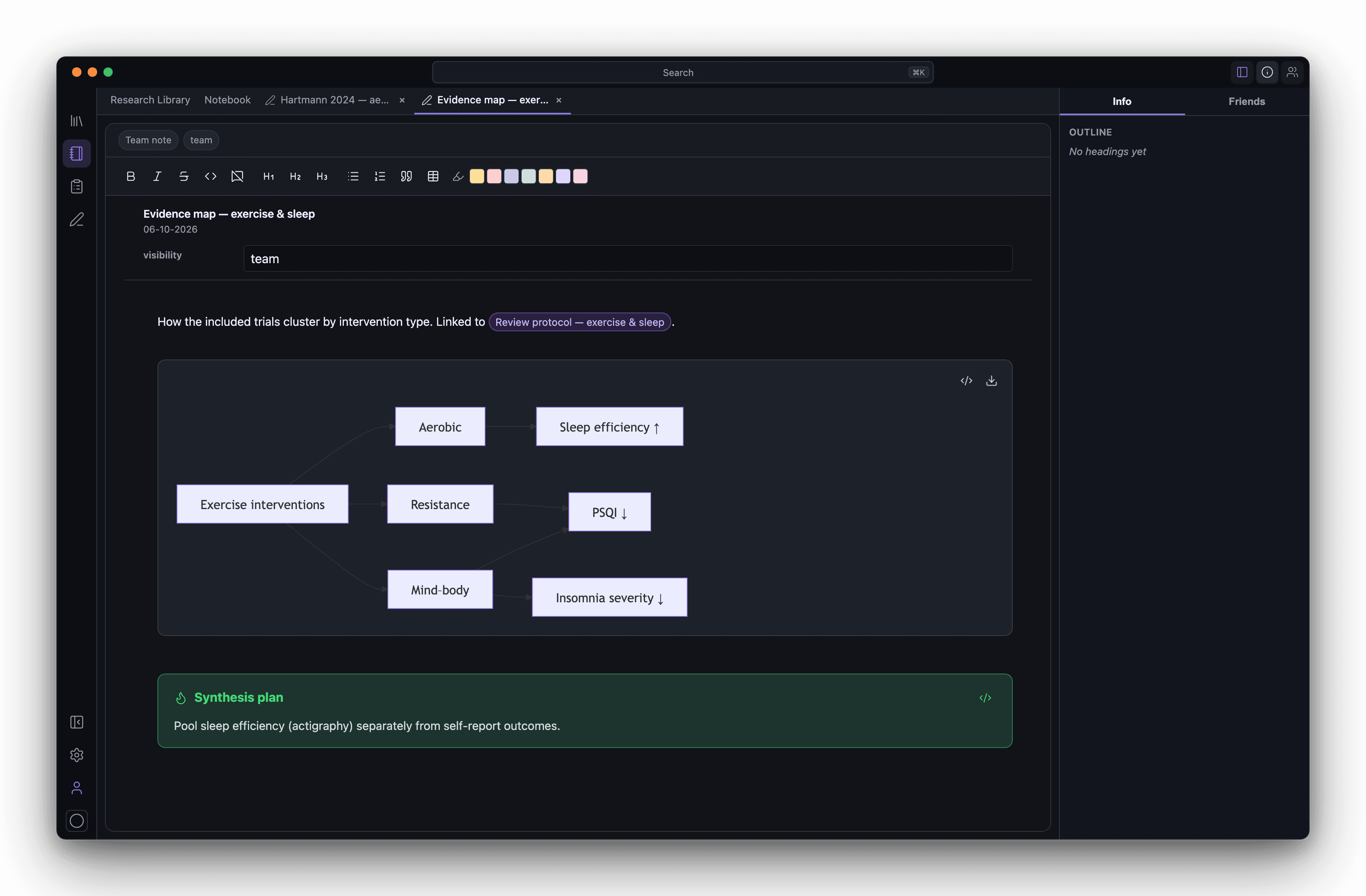Focus the visibility field containing team

pyautogui.click(x=628, y=259)
